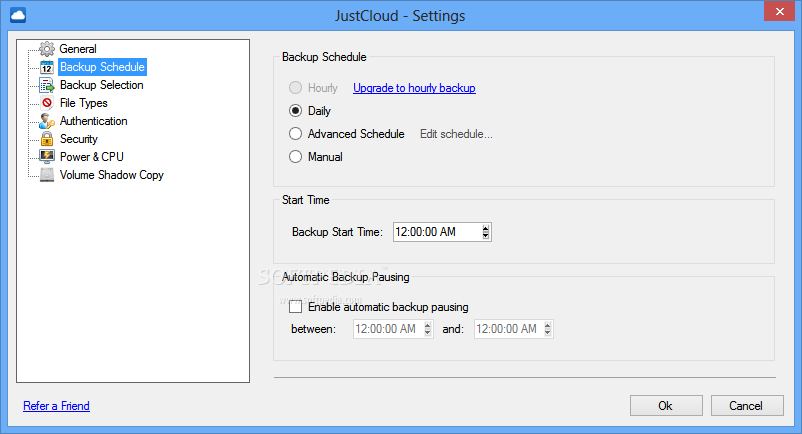Select the Daily backup option
This screenshot has height=434, width=802.
295,111
